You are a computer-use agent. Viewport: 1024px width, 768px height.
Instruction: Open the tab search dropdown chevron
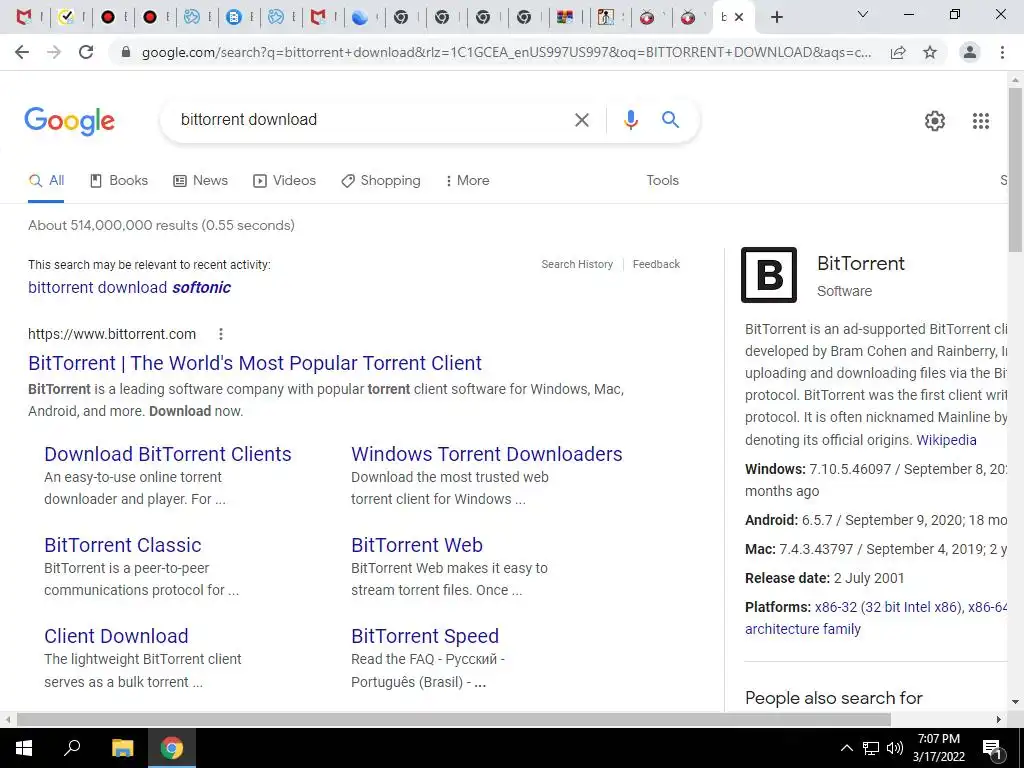863,14
